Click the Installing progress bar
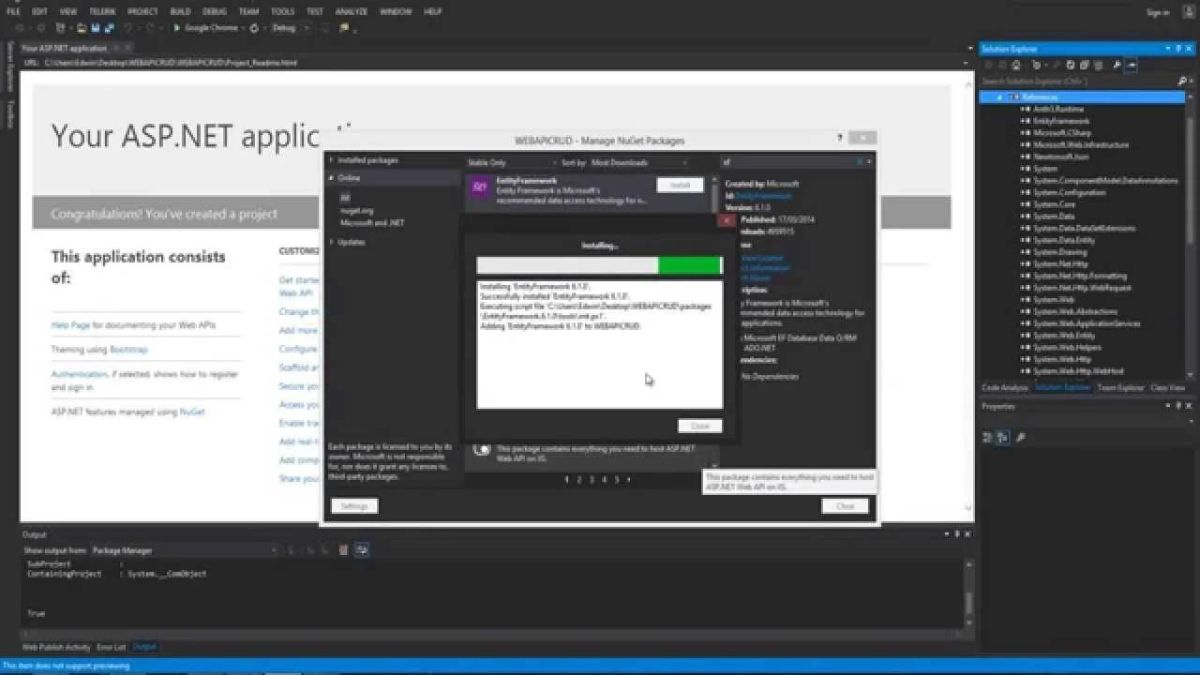1200x675 pixels. point(599,265)
